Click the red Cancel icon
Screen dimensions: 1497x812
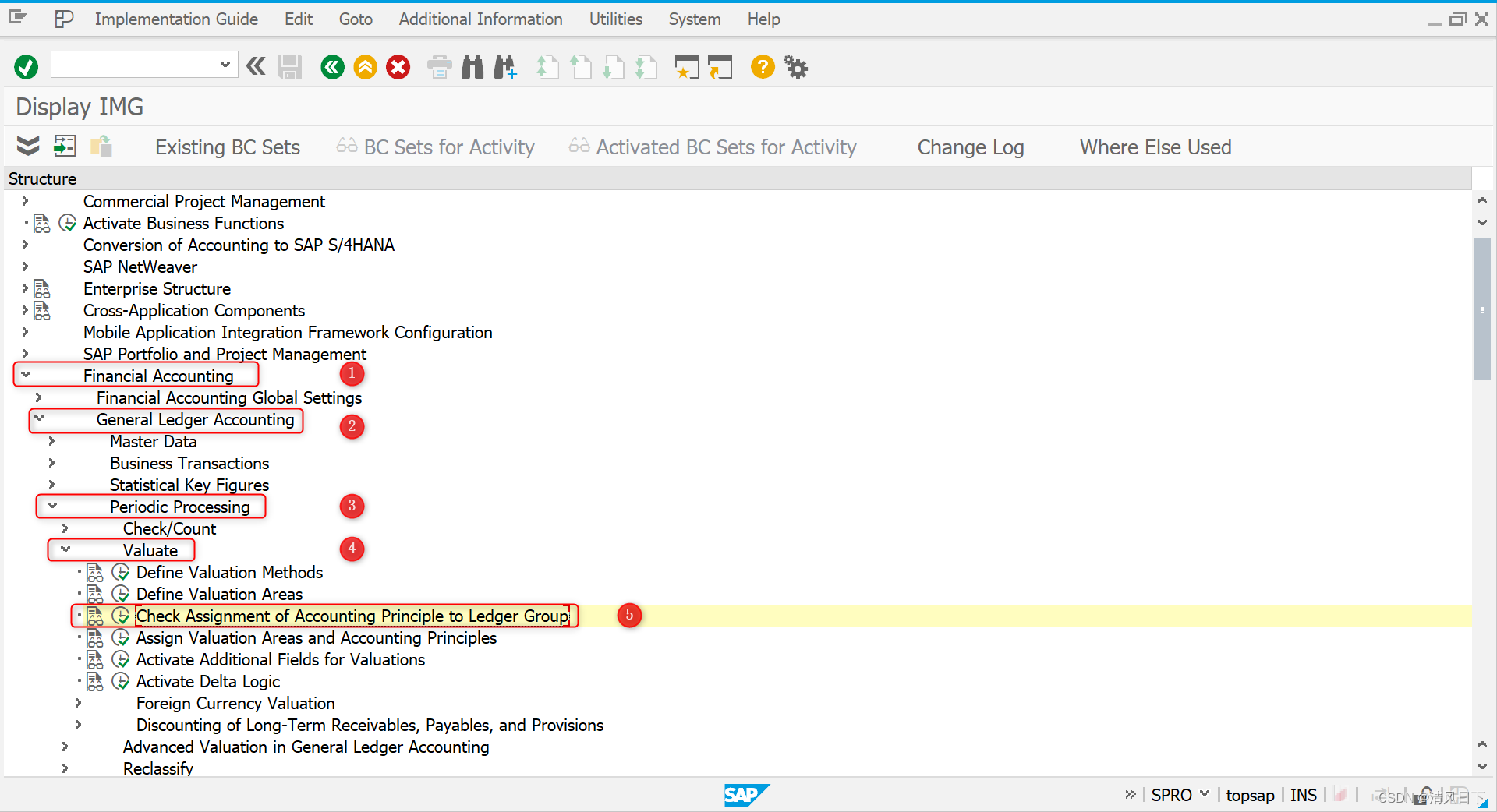pyautogui.click(x=398, y=67)
